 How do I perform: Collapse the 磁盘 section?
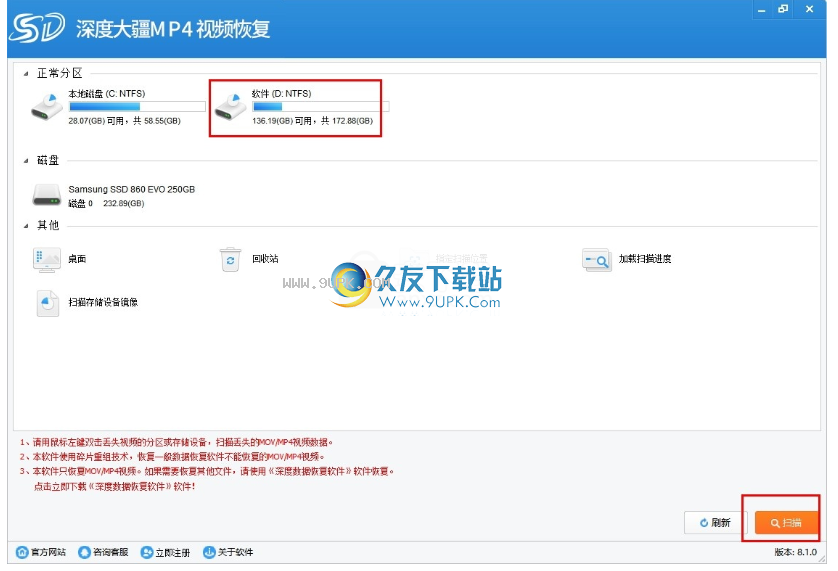26,160
